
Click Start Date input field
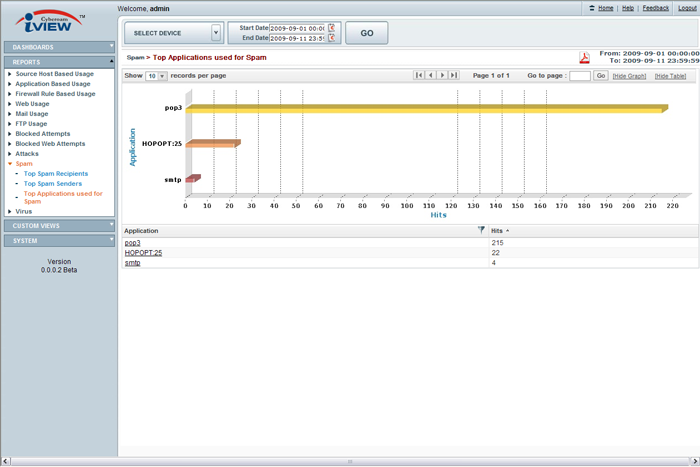coord(298,28)
